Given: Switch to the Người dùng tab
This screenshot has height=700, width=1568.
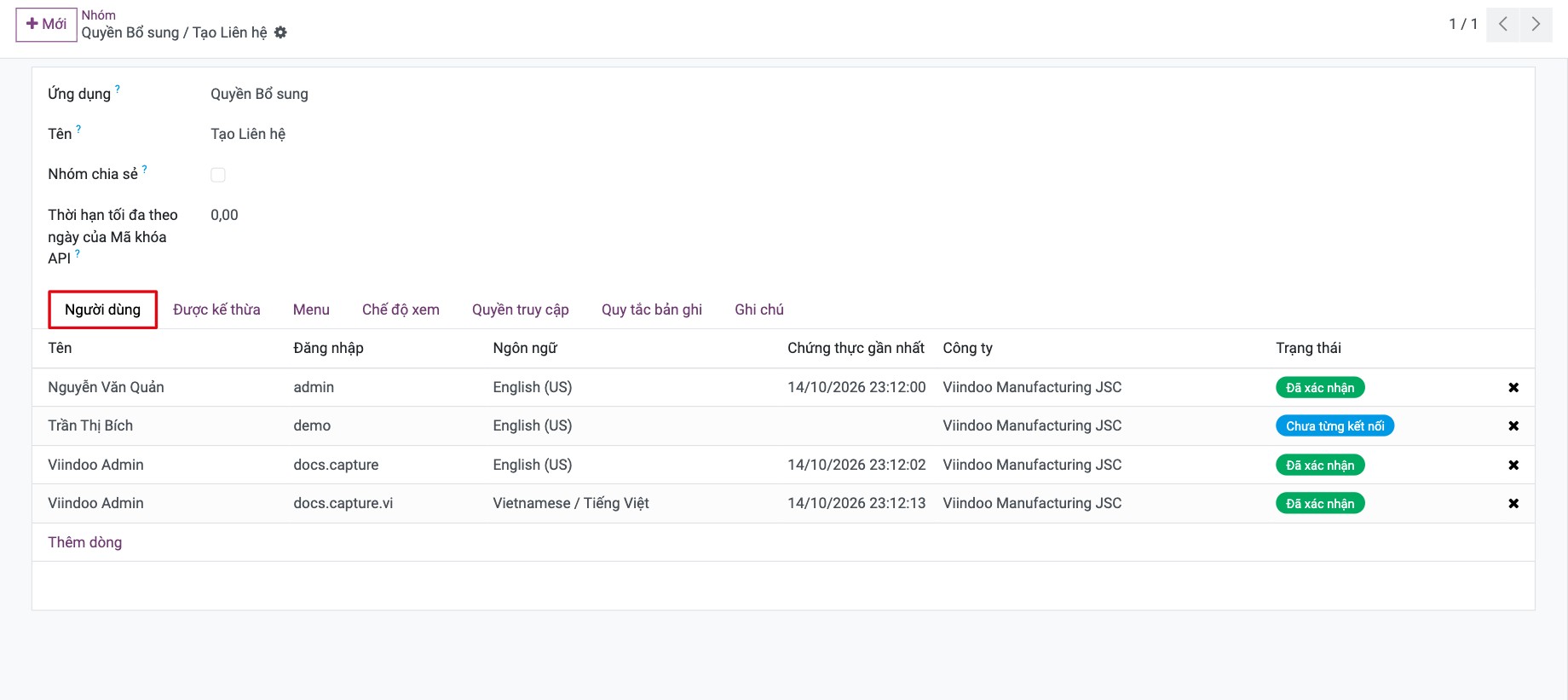Looking at the screenshot, I should [x=102, y=310].
